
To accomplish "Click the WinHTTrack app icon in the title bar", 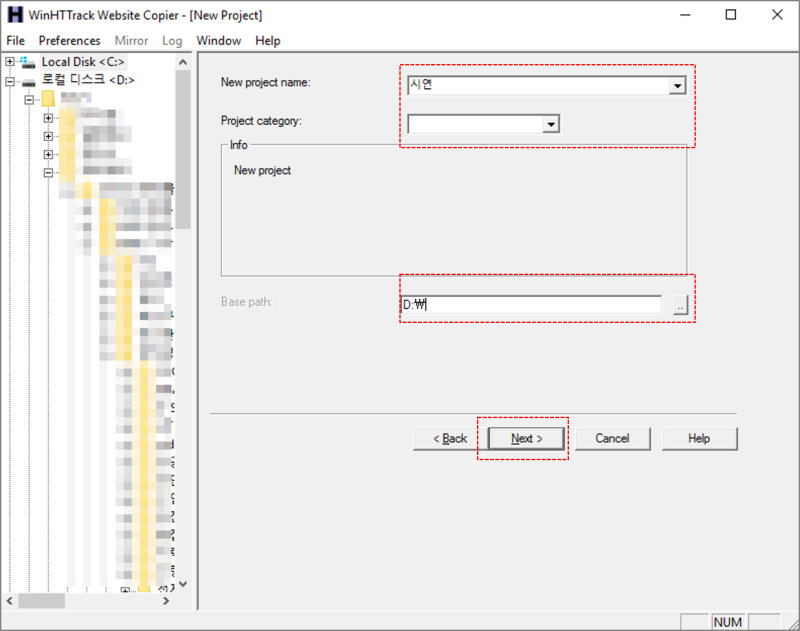I will point(15,15).
